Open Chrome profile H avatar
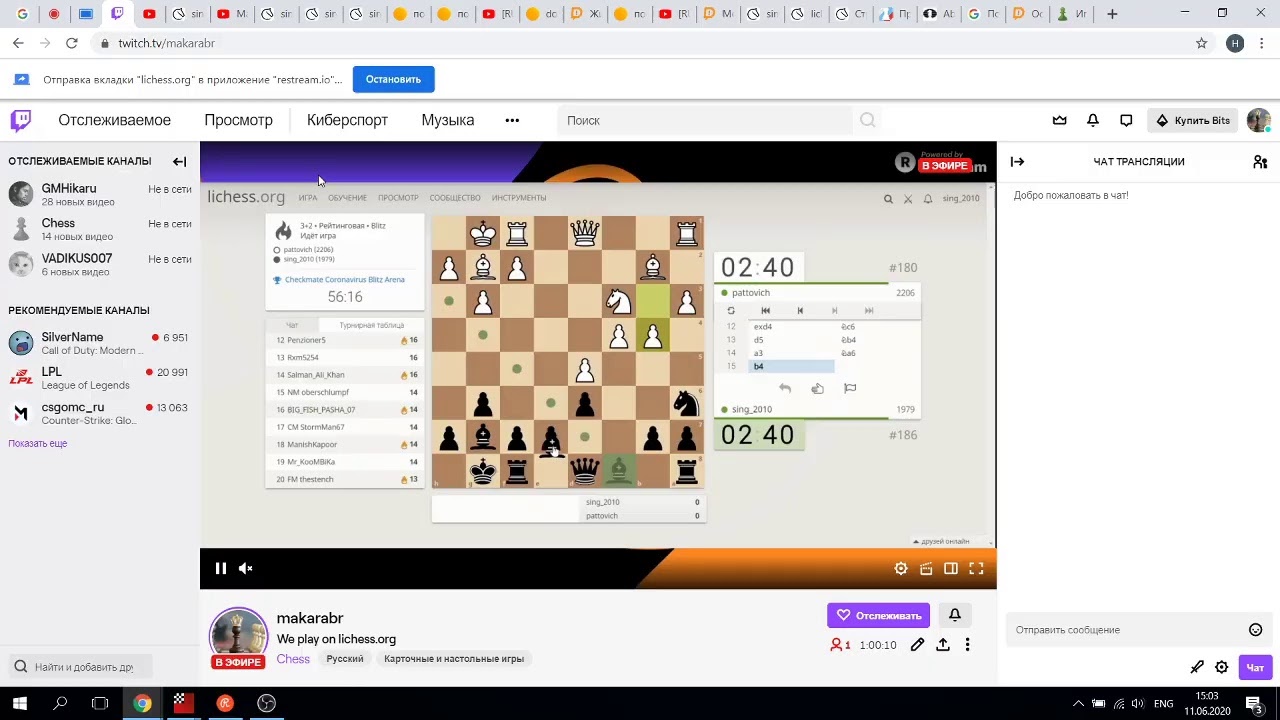This screenshot has height=720, width=1280. point(1235,43)
